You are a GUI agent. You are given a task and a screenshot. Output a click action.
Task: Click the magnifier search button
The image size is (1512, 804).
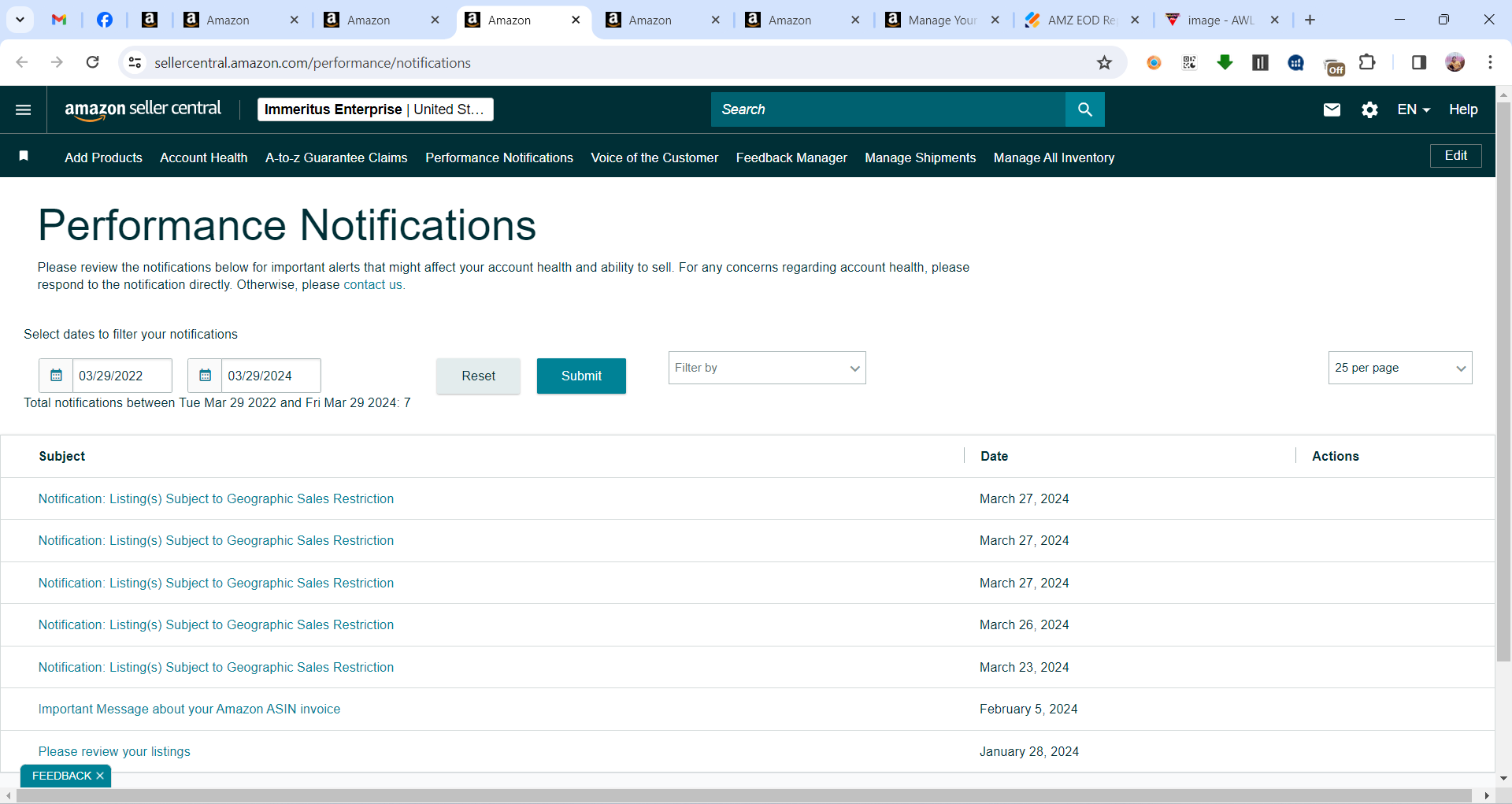1084,109
